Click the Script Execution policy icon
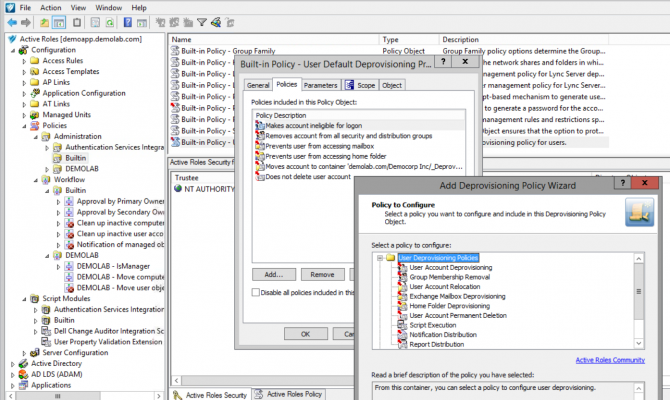Screen dimensions: 670x400 click(x=403, y=325)
